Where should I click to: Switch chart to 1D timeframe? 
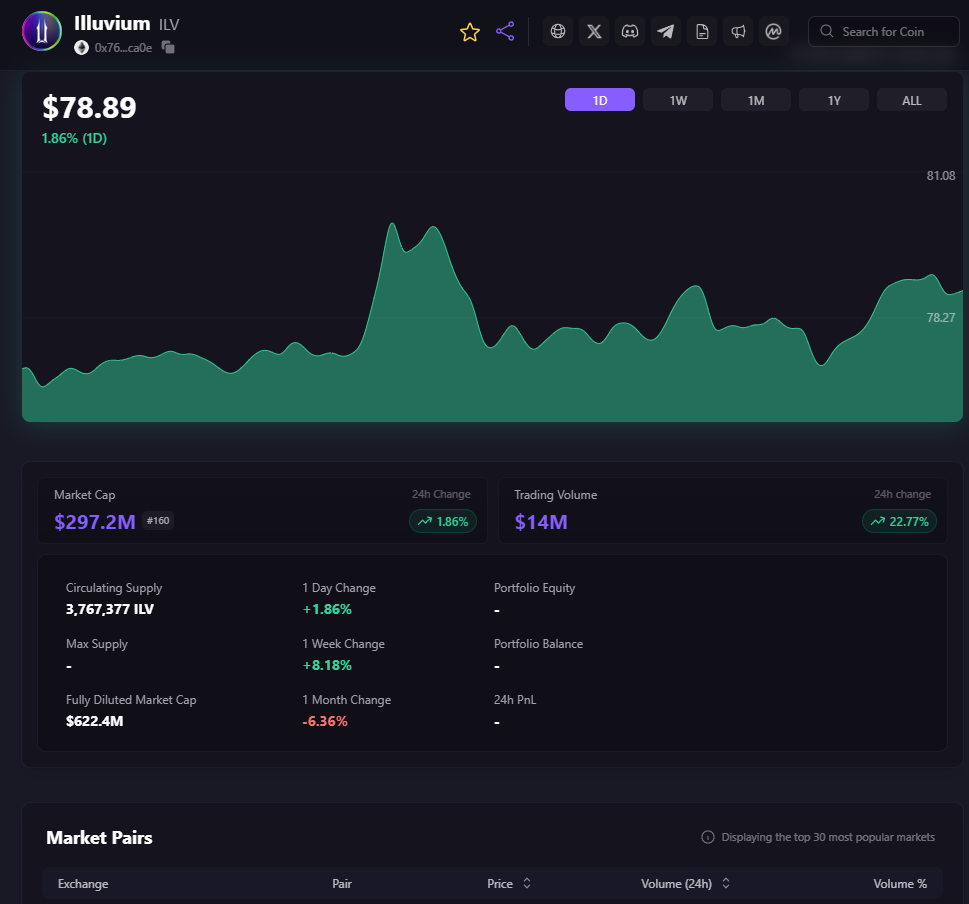(x=600, y=100)
